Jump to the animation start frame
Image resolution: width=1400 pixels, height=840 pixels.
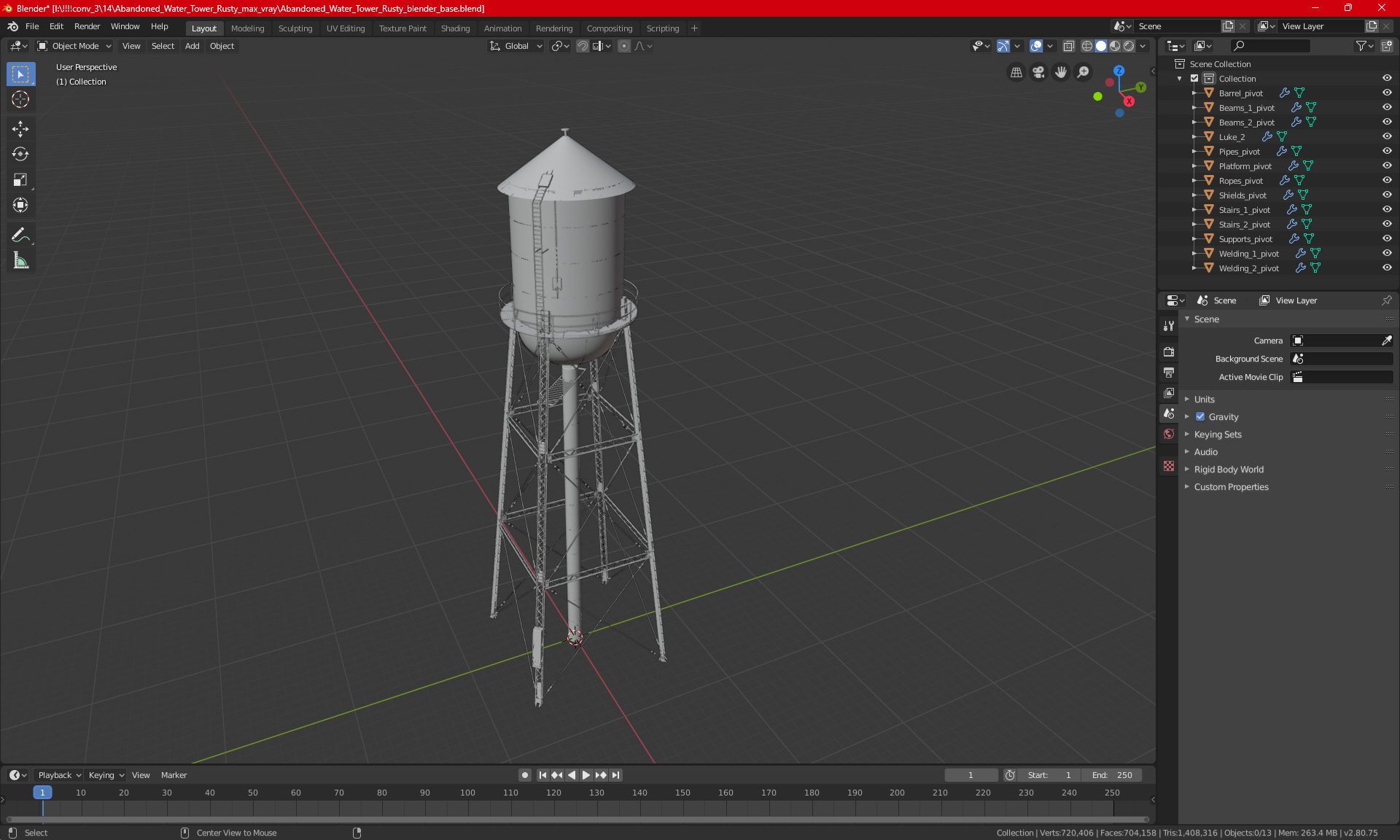[x=542, y=775]
